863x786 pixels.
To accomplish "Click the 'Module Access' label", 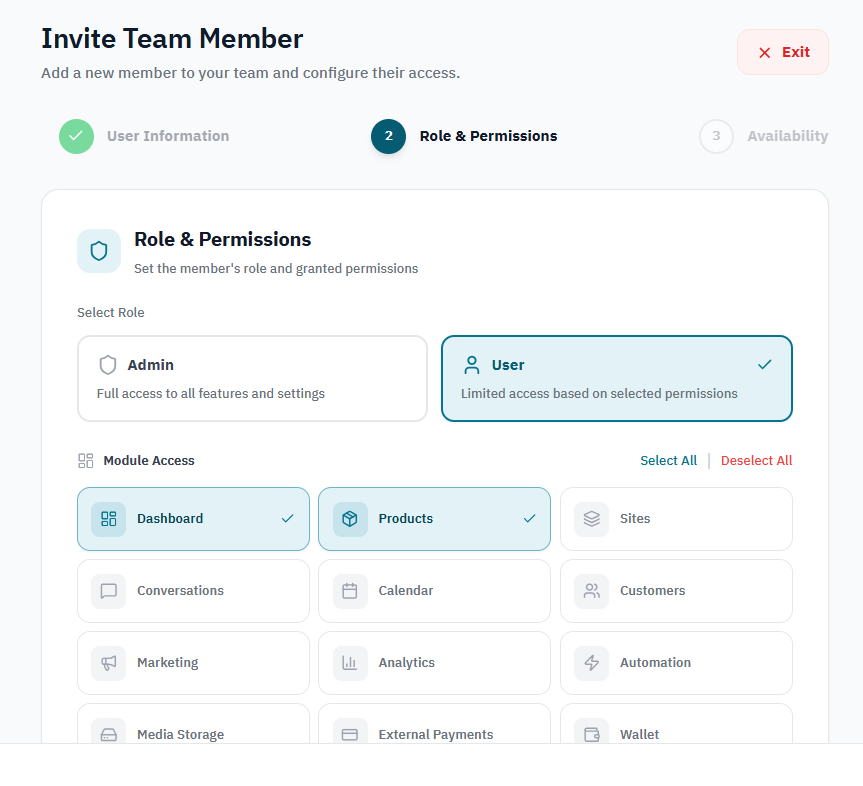I will coord(149,461).
